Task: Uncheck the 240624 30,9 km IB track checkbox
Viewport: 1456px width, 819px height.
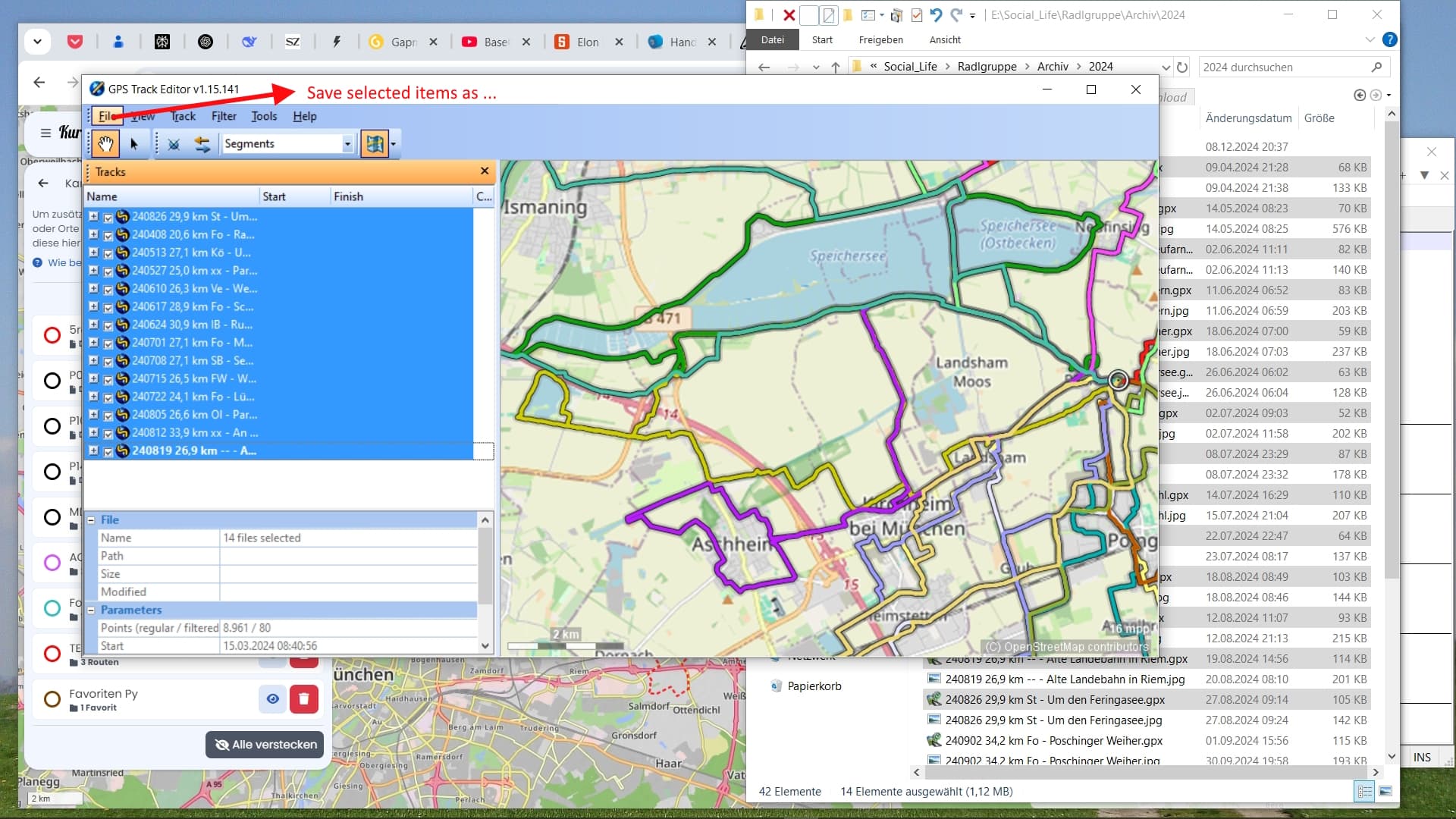Action: (108, 325)
